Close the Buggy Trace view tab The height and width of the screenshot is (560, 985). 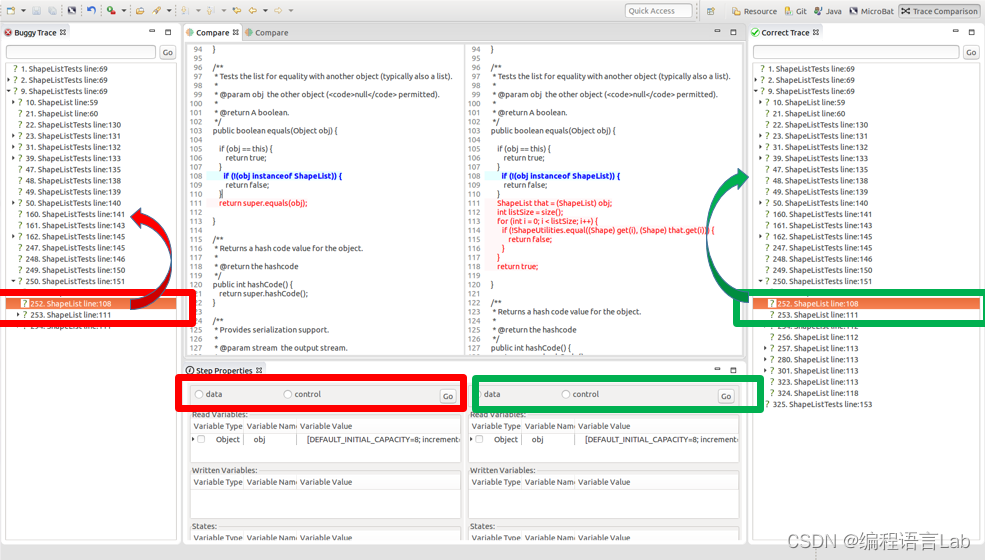pyautogui.click(x=63, y=32)
